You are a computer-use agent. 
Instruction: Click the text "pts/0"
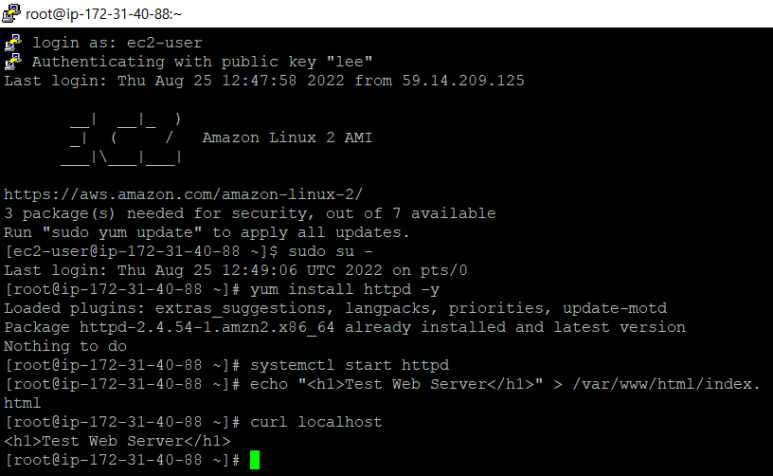(x=444, y=270)
